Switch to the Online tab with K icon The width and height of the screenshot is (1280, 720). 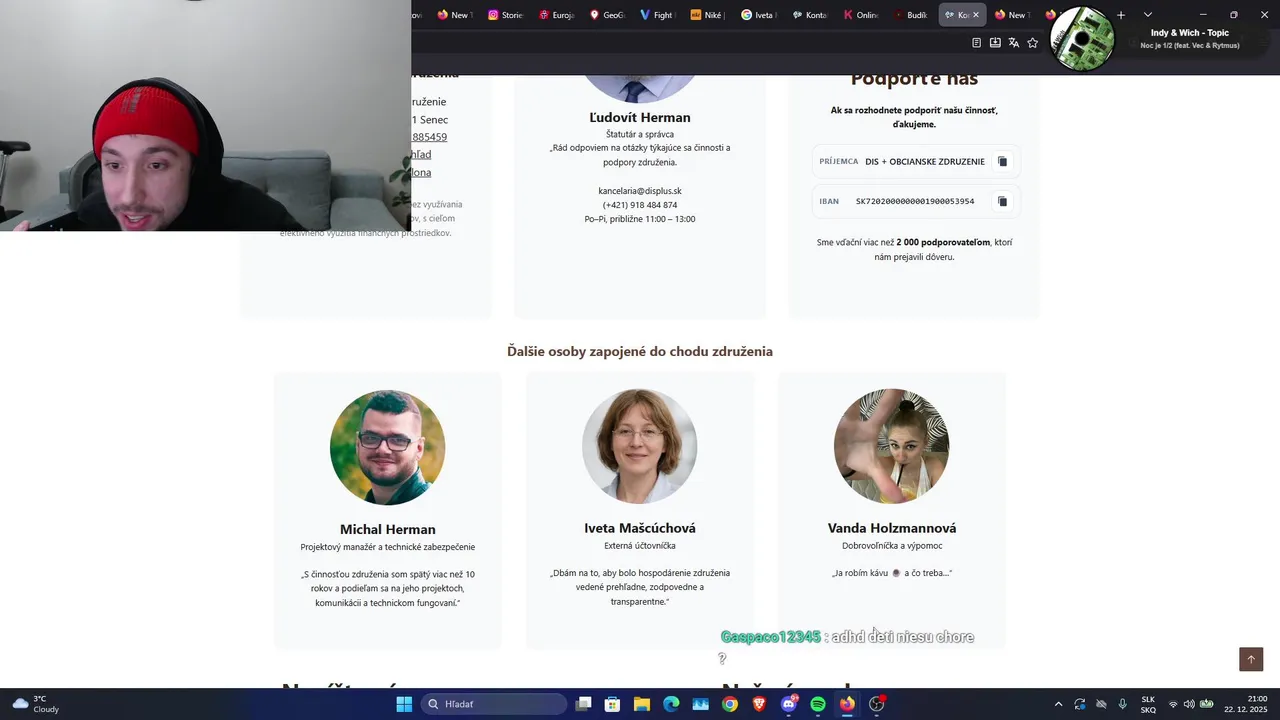(x=861, y=15)
